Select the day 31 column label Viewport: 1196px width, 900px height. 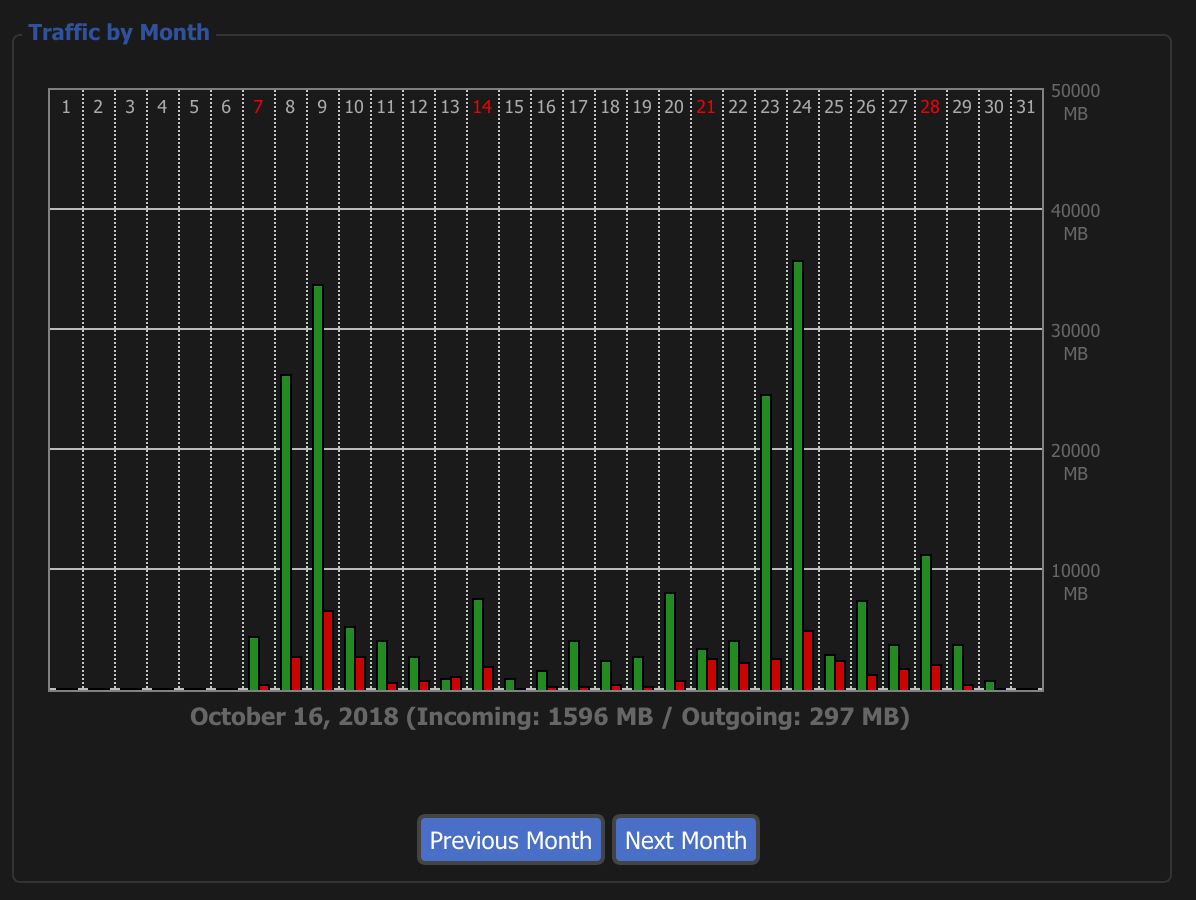(x=1026, y=107)
